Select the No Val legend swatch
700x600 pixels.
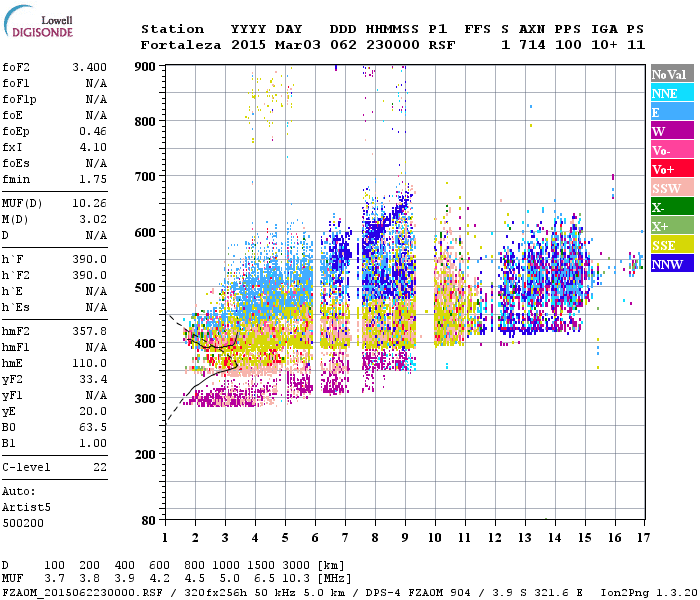click(x=672, y=74)
